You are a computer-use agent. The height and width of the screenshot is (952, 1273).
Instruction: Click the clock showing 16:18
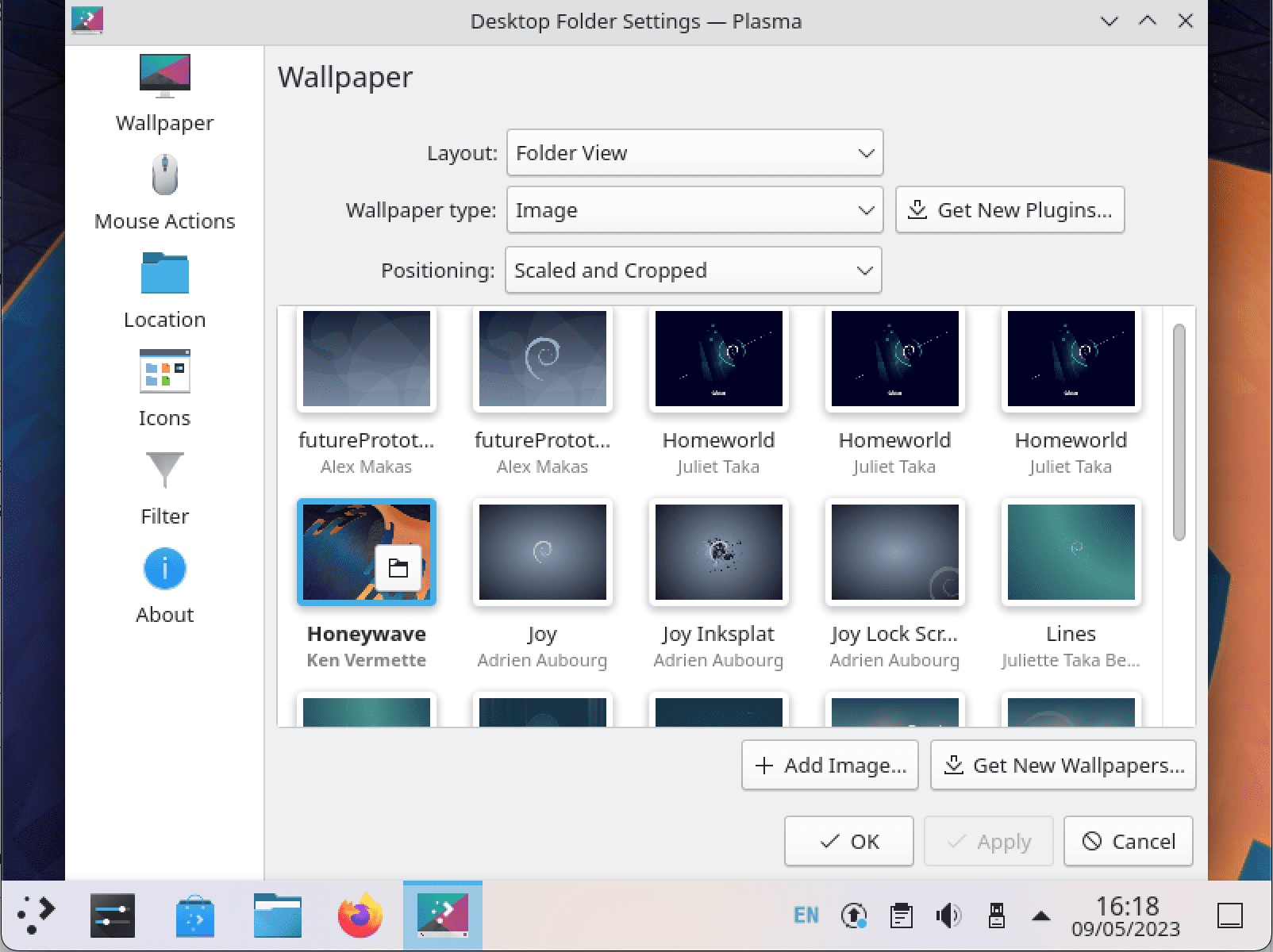(1126, 916)
